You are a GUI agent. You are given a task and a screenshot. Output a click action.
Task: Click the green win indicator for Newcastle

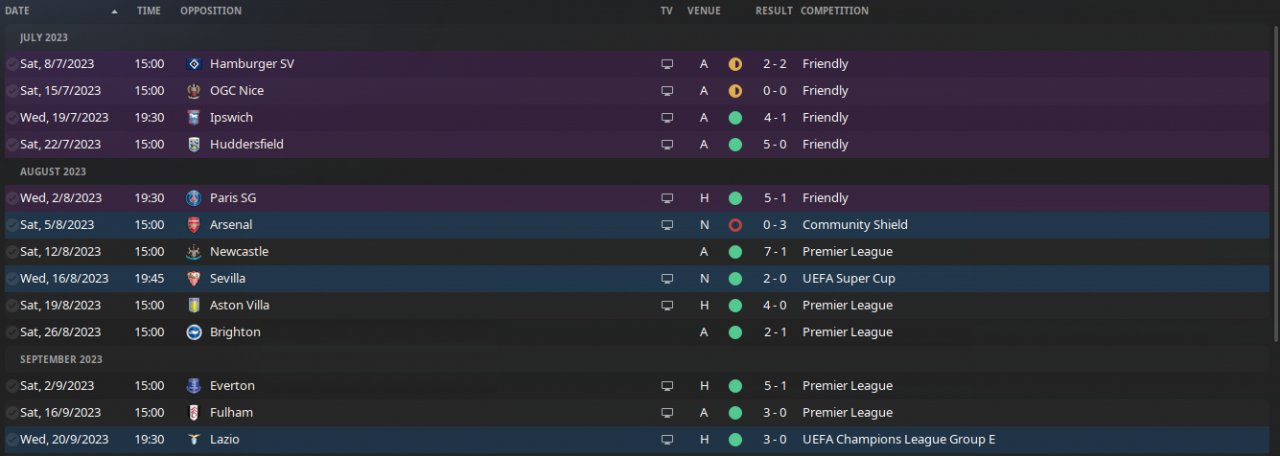tap(735, 252)
